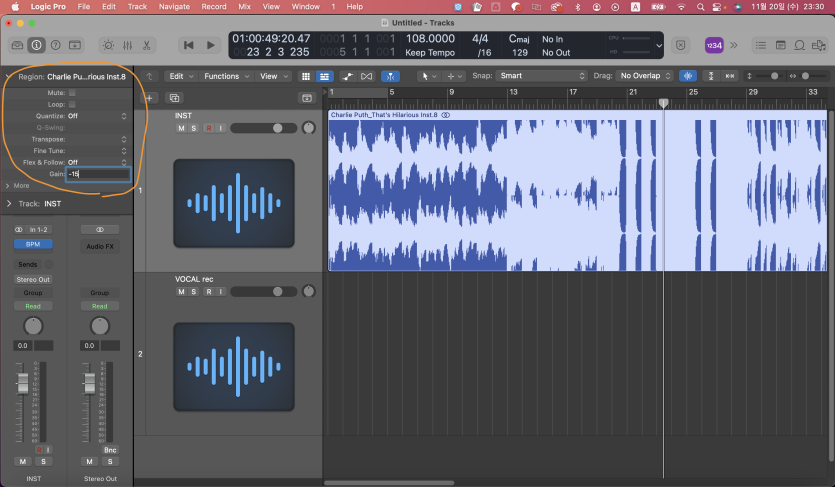Toggle the Mute checkbox in Region inspector
835x487 pixels.
tap(72, 93)
